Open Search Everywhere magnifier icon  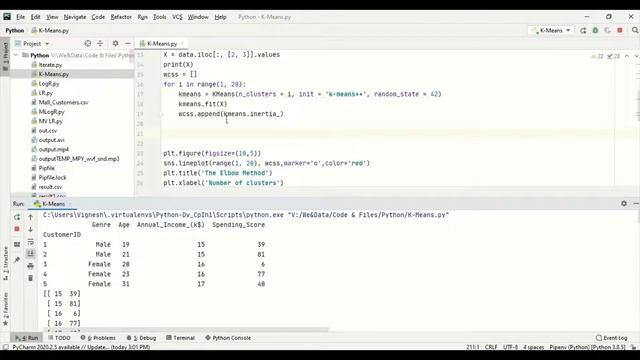click(635, 31)
